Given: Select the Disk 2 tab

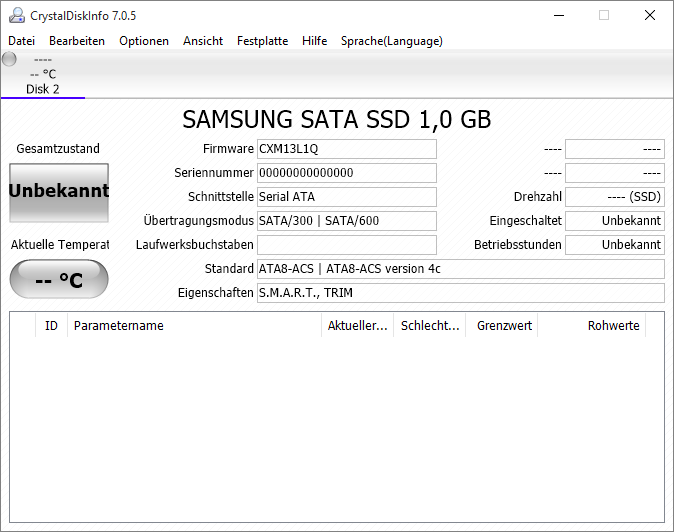Looking at the screenshot, I should click(43, 74).
